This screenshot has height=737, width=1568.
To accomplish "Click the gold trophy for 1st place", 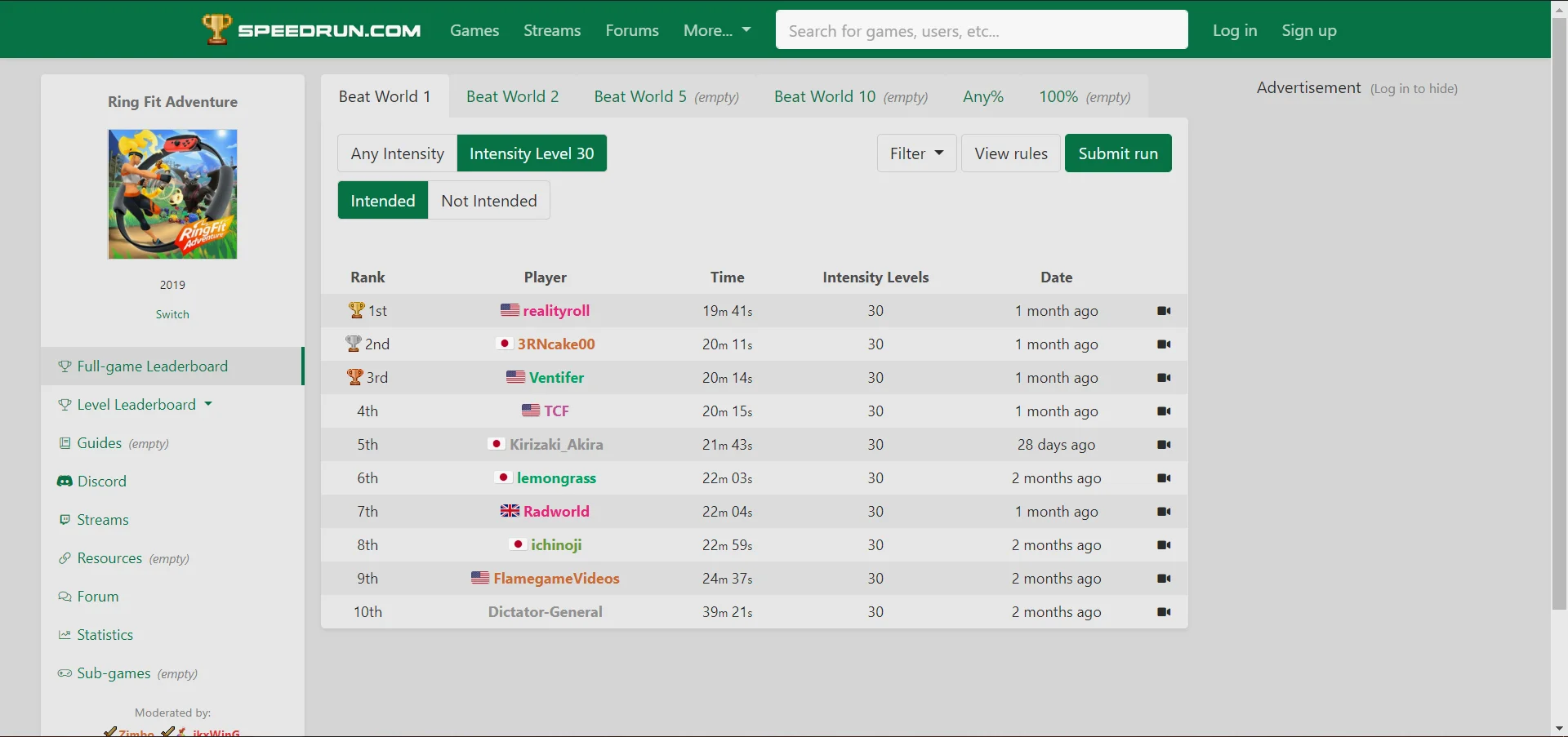I will 356,310.
